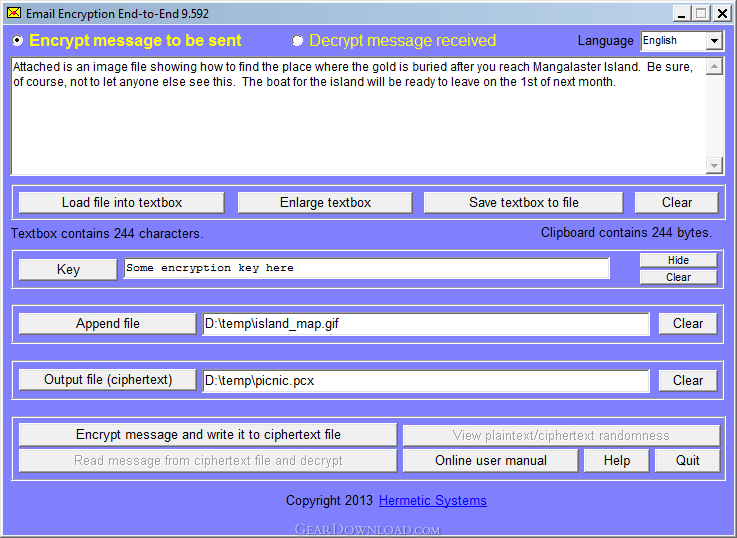Image resolution: width=737 pixels, height=538 pixels.
Task: Click inside the encryption key field
Action: point(367,268)
